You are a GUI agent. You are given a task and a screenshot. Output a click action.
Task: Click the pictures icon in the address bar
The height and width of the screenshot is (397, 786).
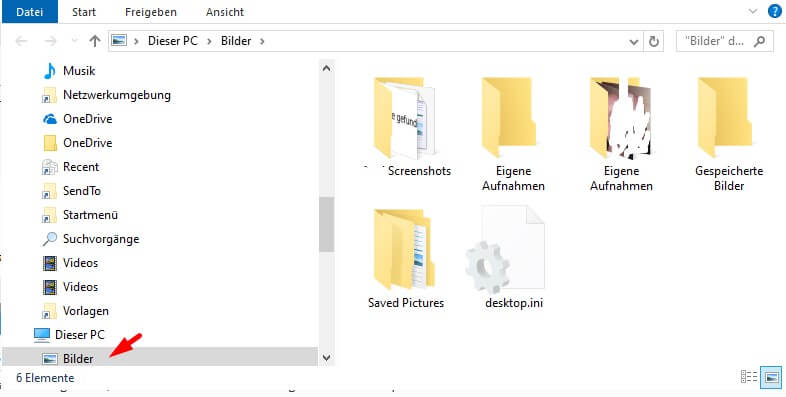tap(119, 40)
